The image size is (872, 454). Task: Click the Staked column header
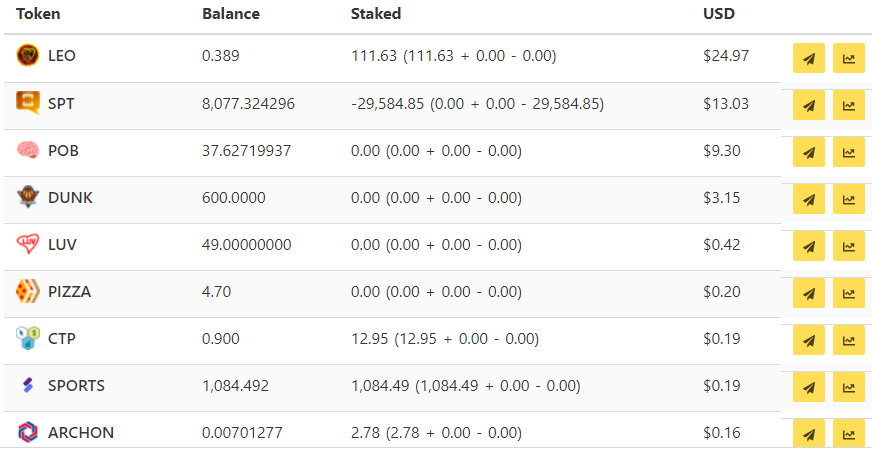(376, 13)
